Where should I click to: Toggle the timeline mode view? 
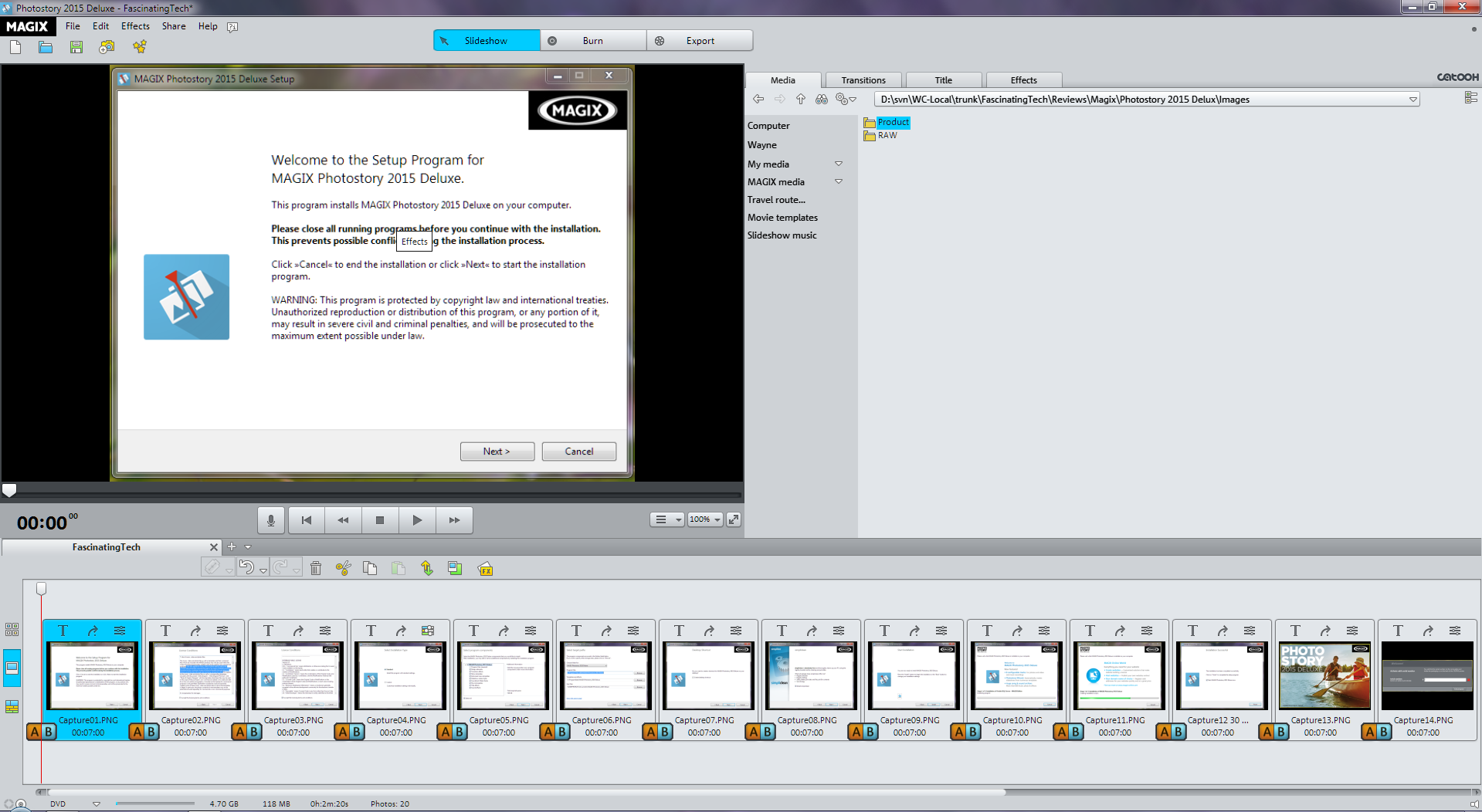pos(12,706)
